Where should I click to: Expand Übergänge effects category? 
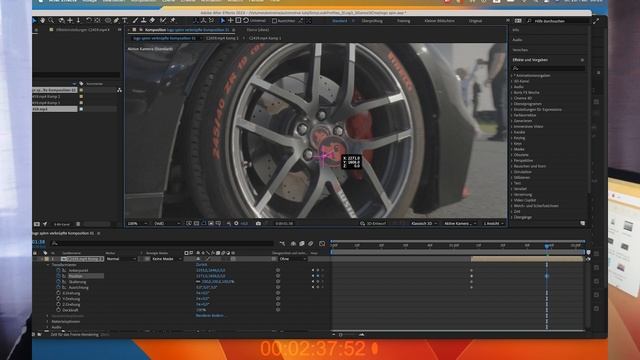pos(512,217)
